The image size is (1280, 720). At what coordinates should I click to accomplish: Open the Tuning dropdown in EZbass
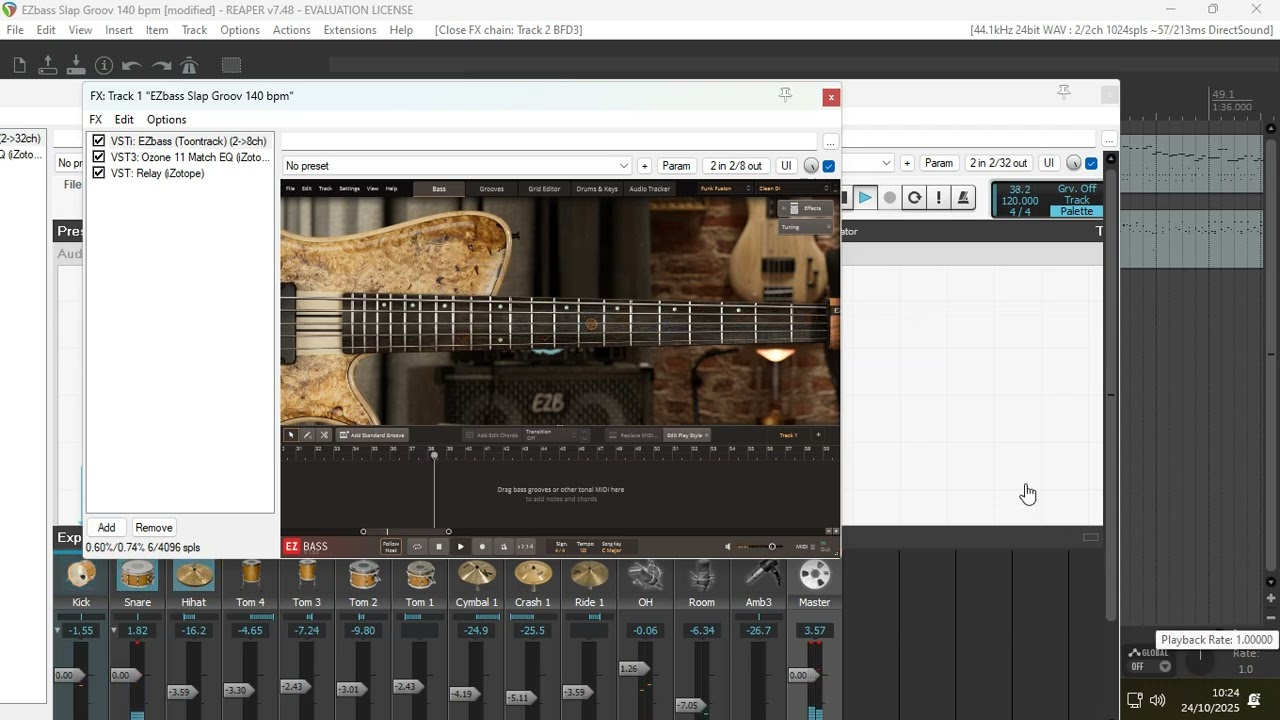tap(806, 227)
